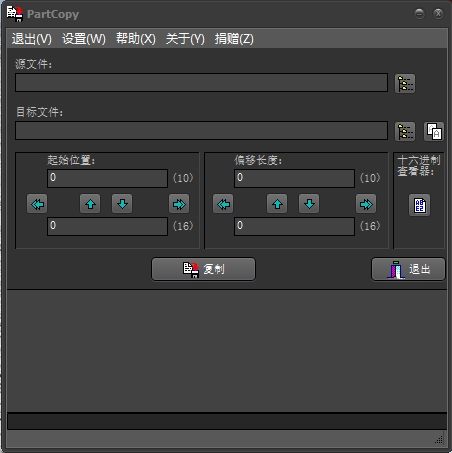Focus the offset length hex (16) field
Image resolution: width=452 pixels, height=453 pixels.
pos(294,226)
